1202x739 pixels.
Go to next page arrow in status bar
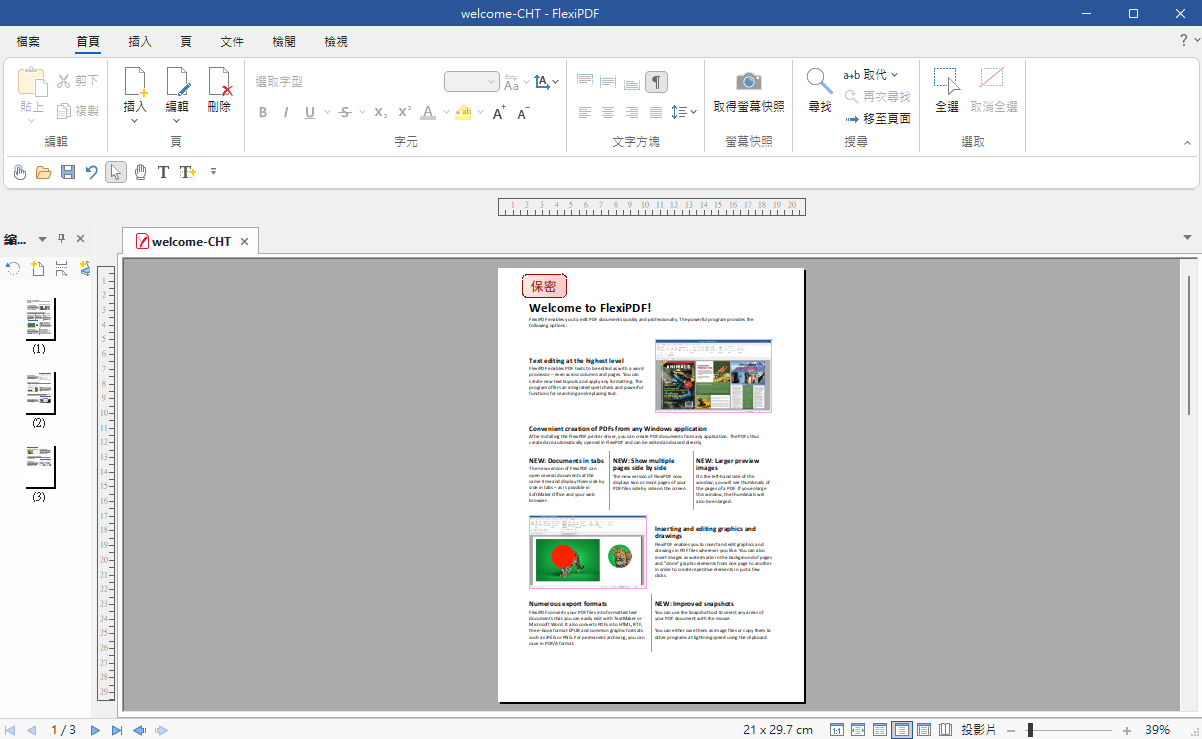tap(95, 730)
